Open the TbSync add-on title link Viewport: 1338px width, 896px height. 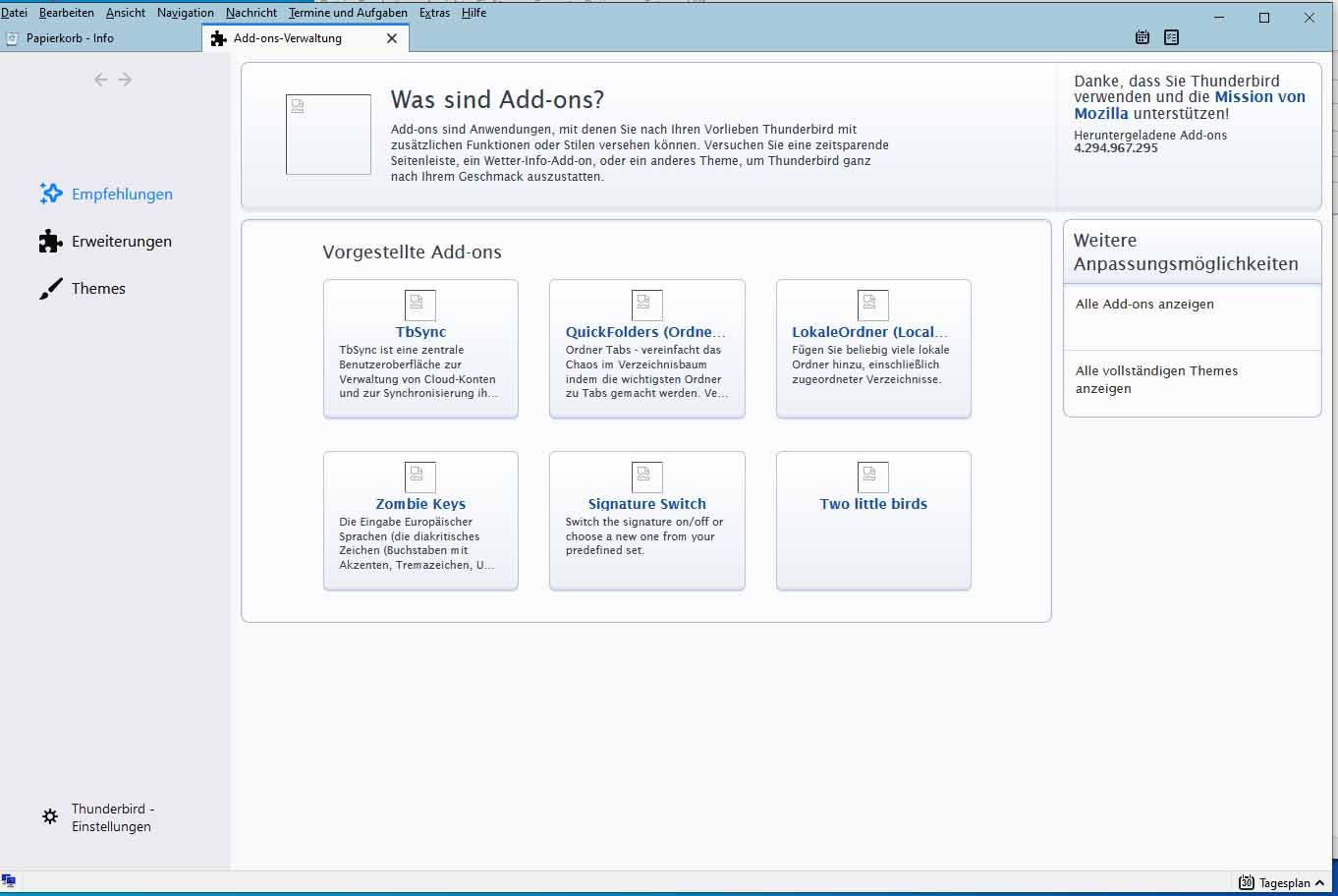pos(420,332)
